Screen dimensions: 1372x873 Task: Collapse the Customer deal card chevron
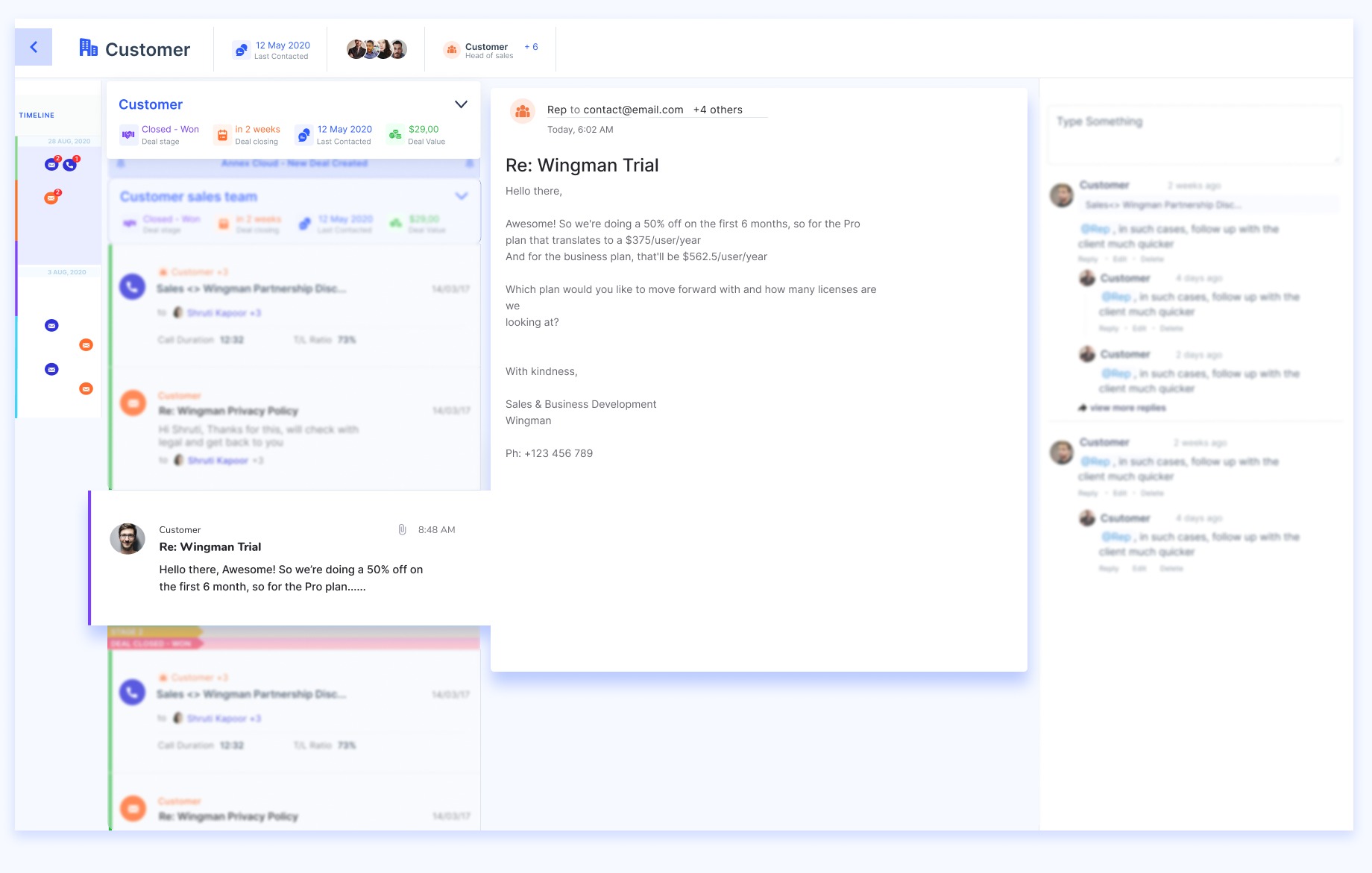coord(461,104)
